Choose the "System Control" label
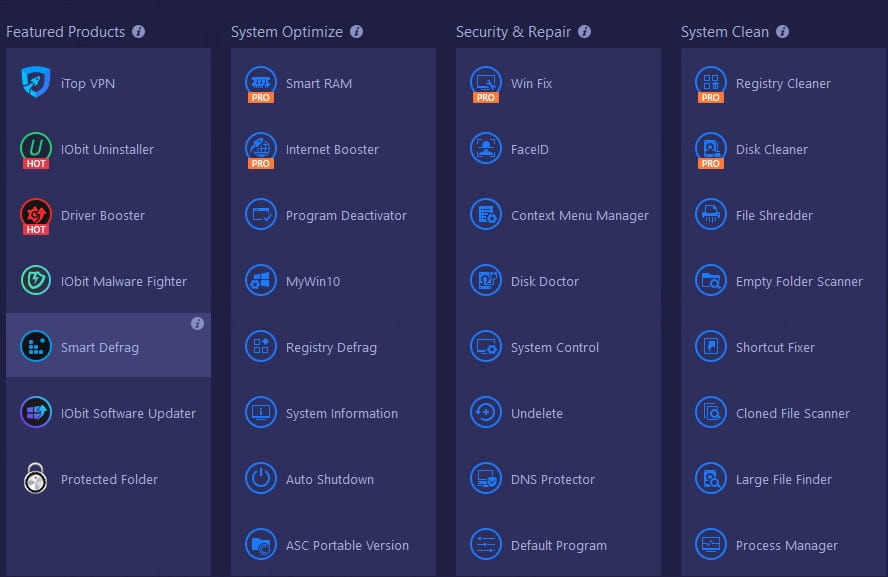 [554, 348]
